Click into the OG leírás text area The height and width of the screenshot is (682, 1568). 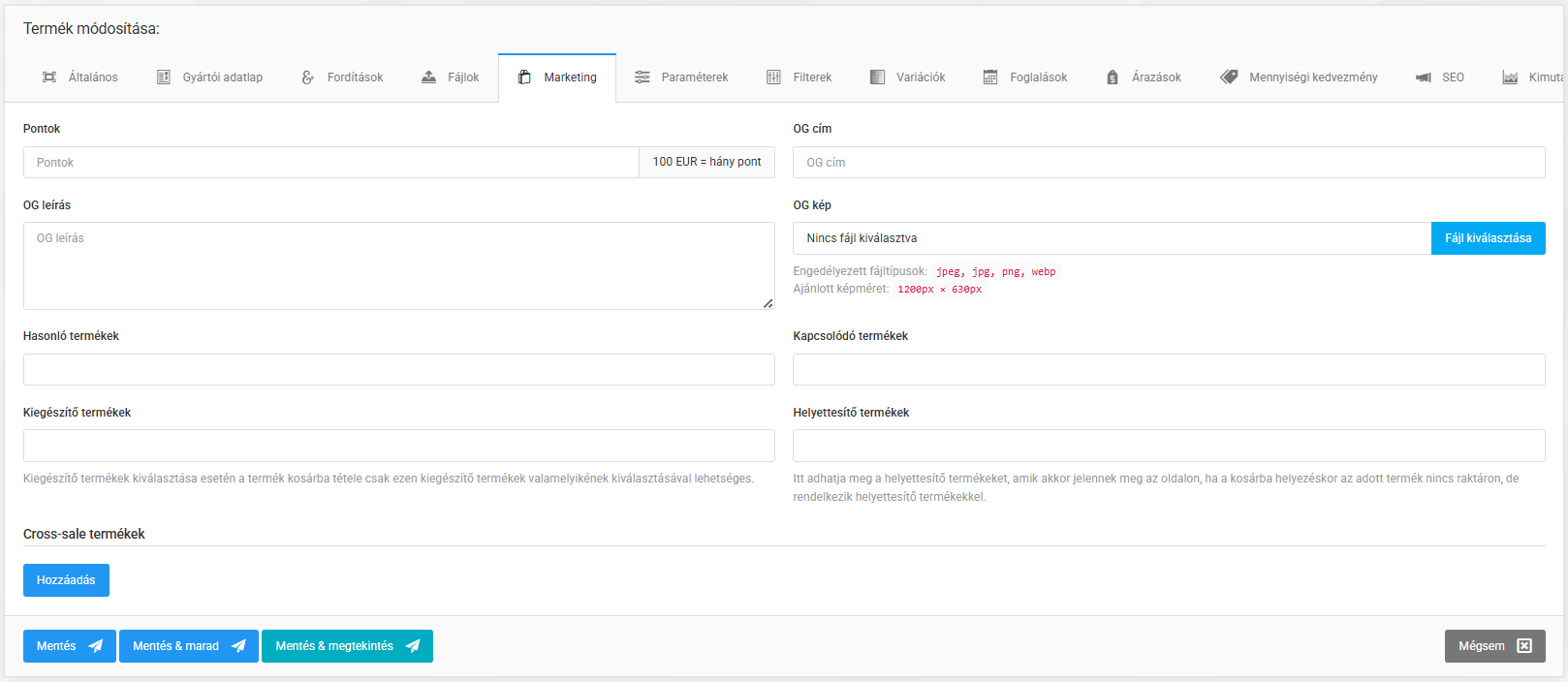(398, 266)
